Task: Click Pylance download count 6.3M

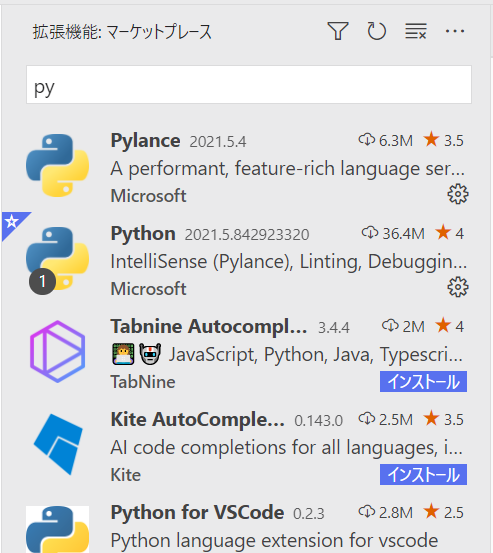Action: [x=385, y=140]
